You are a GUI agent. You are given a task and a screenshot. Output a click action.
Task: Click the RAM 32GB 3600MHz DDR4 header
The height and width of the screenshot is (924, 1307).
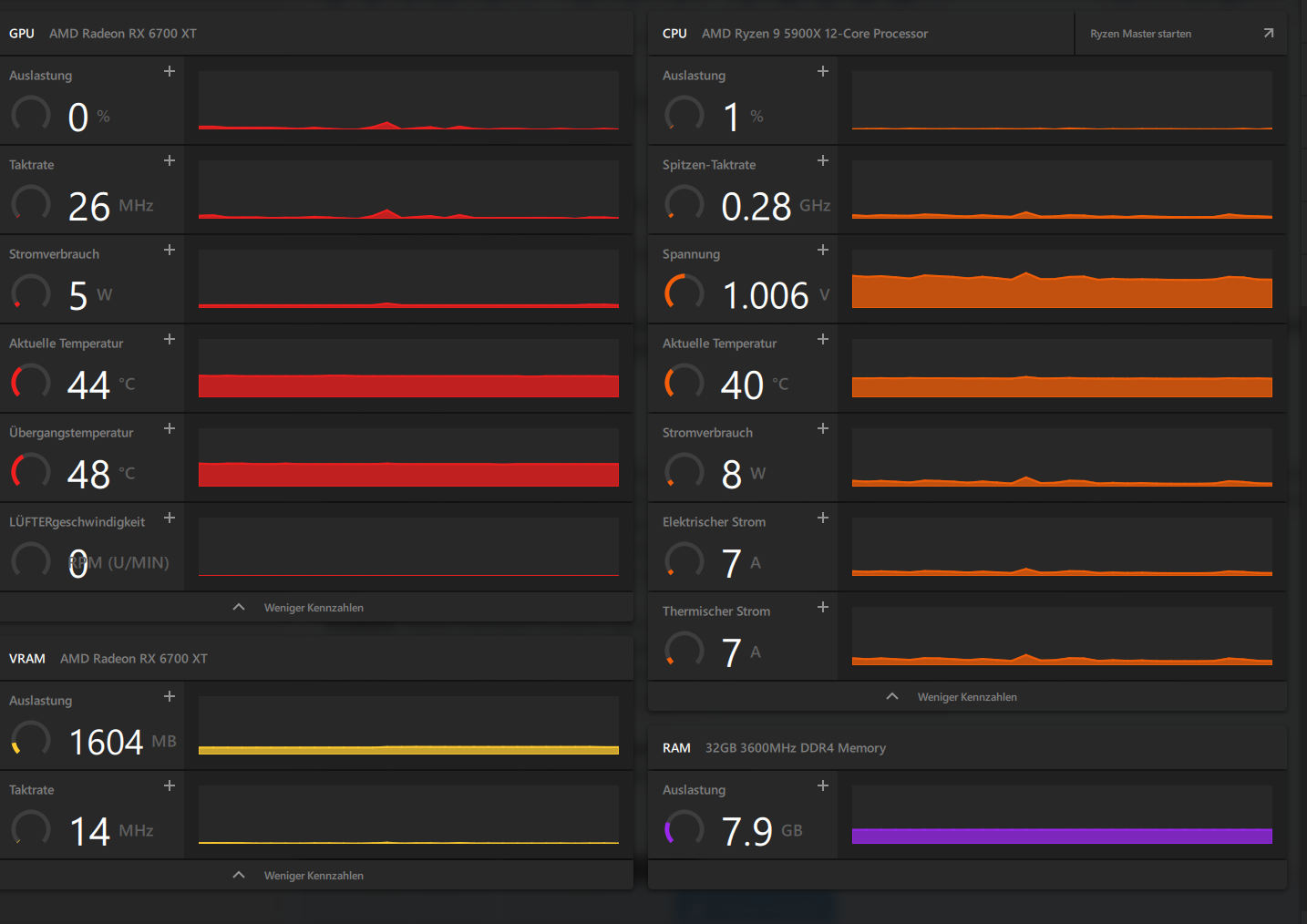pos(774,748)
